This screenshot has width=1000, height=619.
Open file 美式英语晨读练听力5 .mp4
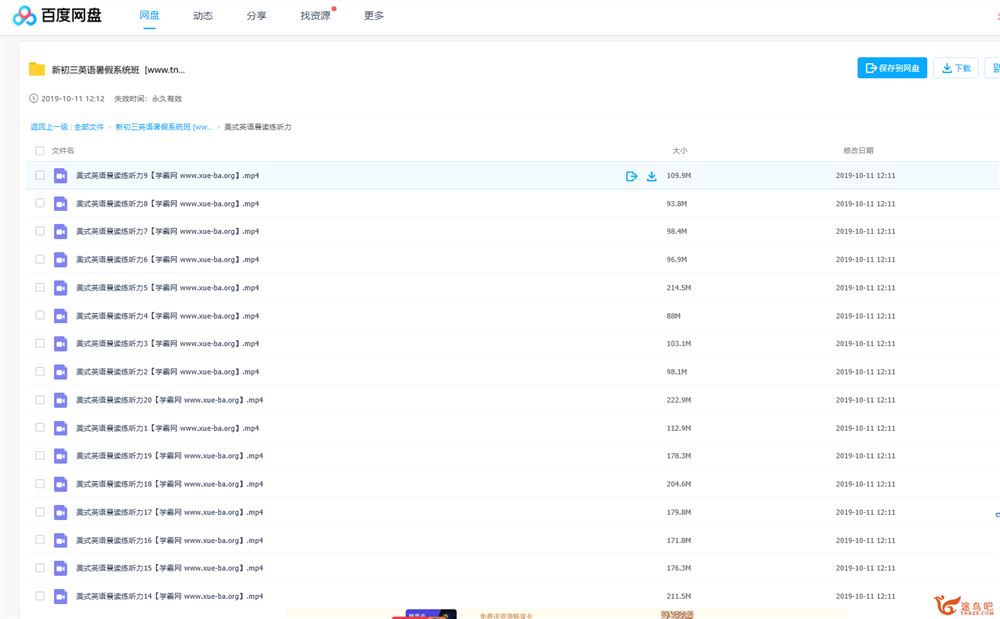168,288
